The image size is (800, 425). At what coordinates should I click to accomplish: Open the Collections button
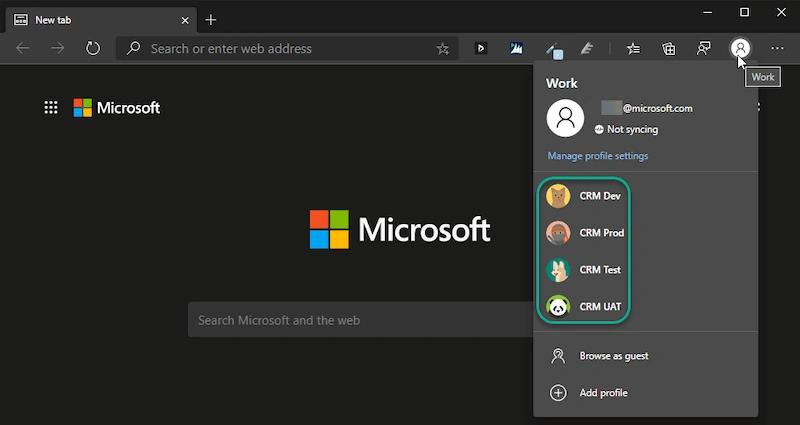pyautogui.click(x=668, y=48)
